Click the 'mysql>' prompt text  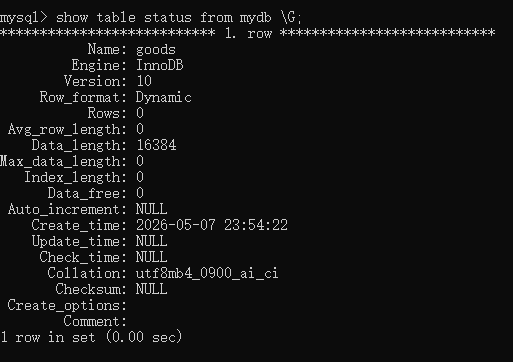[x=23, y=18]
